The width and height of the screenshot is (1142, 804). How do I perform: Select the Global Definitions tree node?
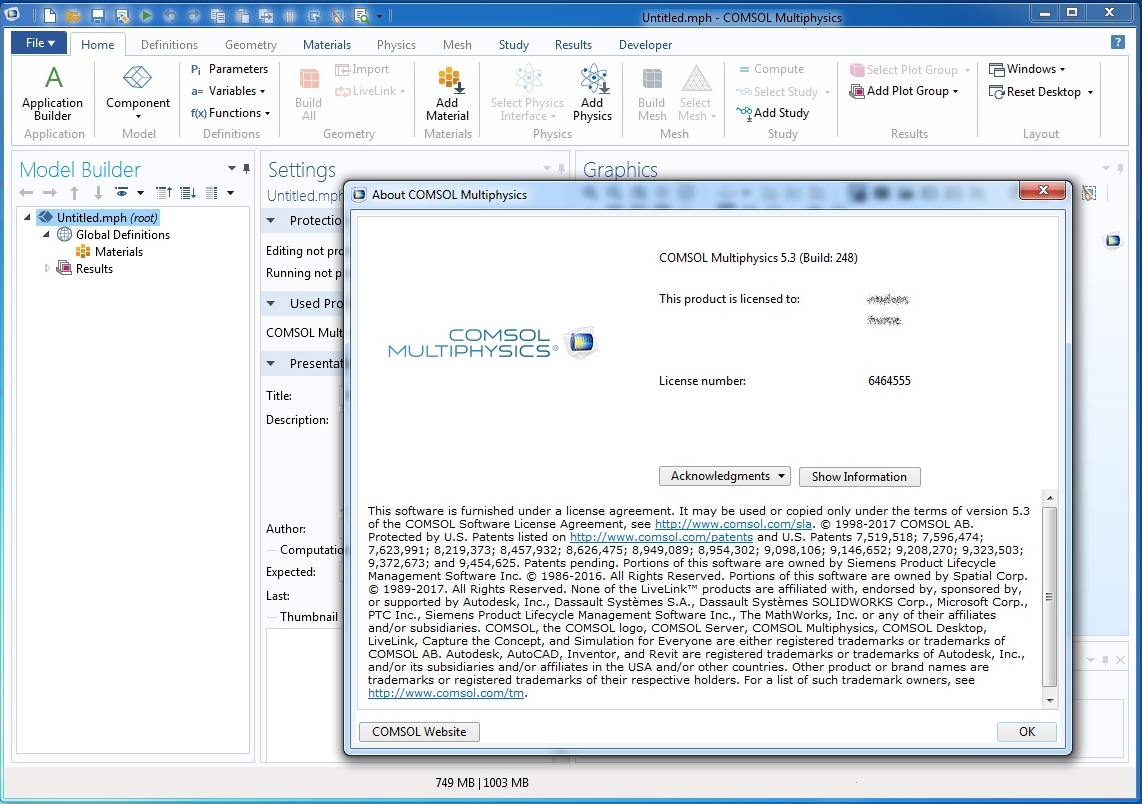(x=114, y=234)
